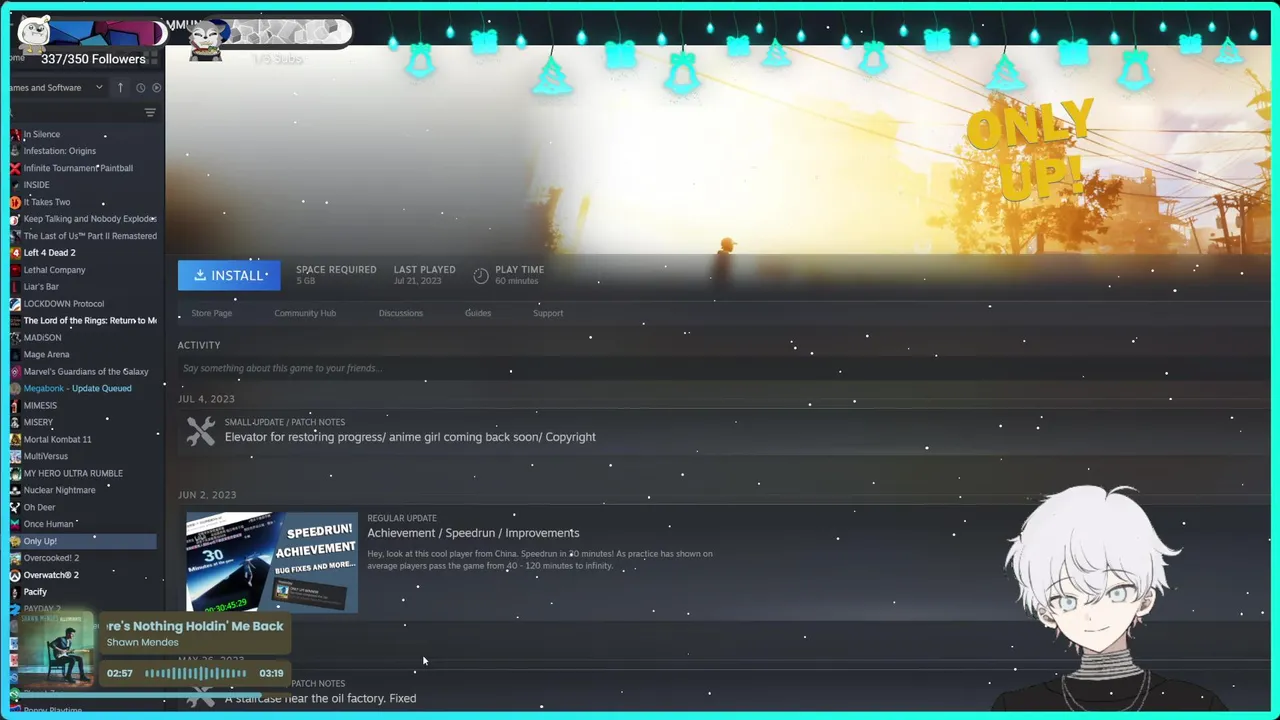Expand the Games and Software dropdown
This screenshot has width=1280, height=720.
(55, 87)
